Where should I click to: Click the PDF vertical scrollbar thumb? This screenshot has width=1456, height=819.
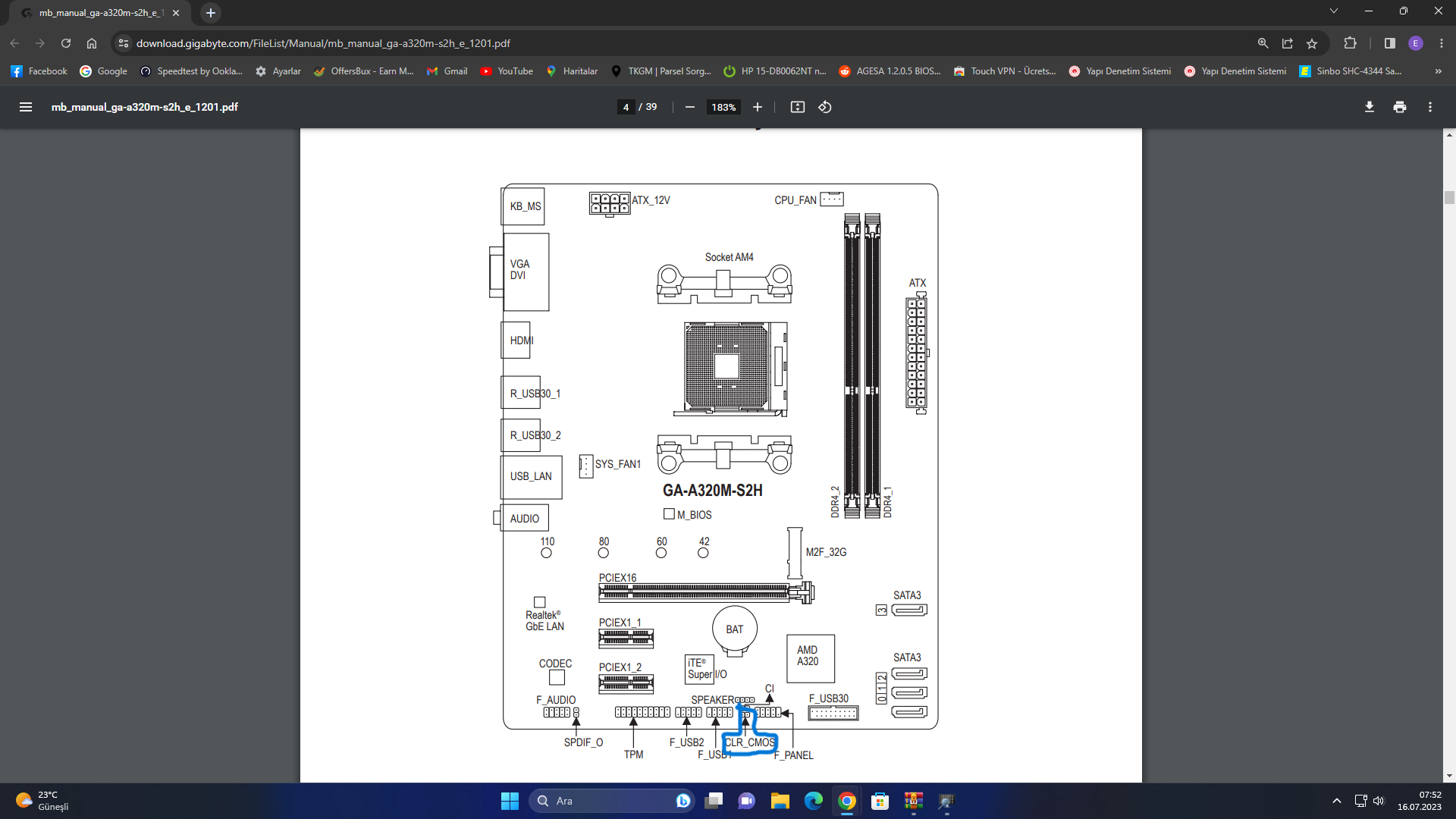1449,198
